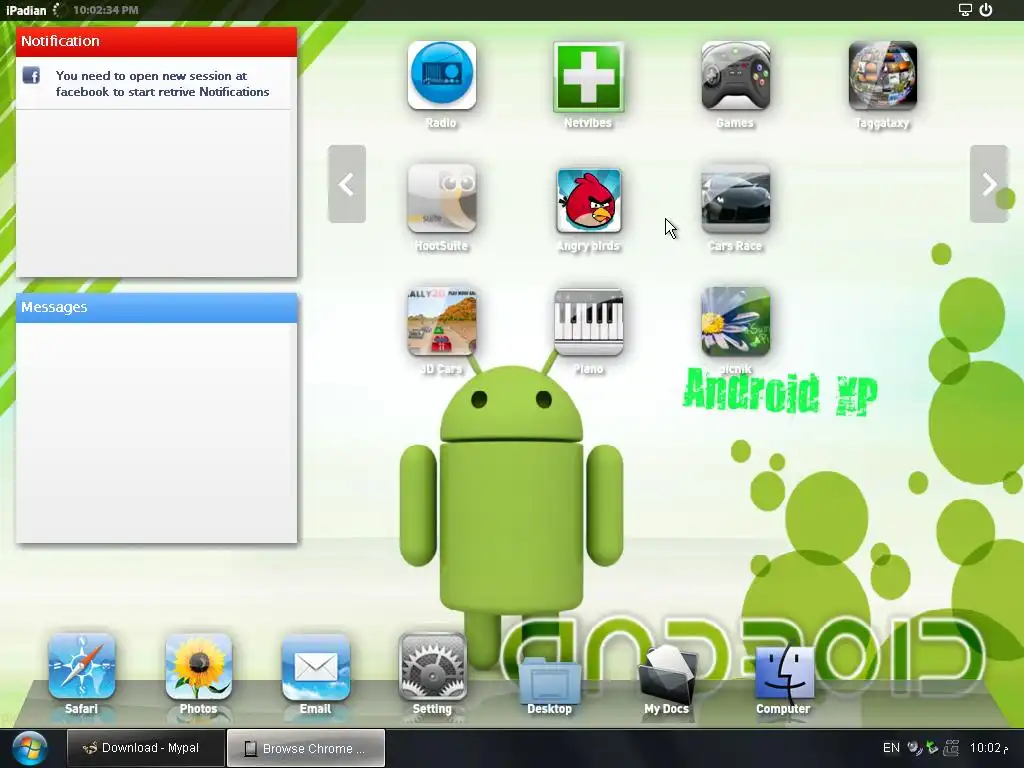
Task: Click the EN language indicator
Action: tap(891, 748)
